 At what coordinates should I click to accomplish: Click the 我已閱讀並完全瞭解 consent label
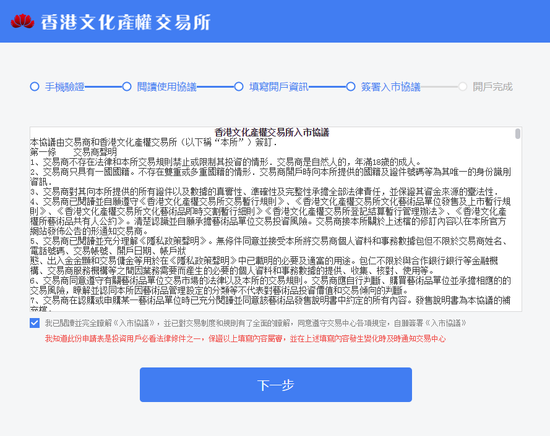pos(255,323)
